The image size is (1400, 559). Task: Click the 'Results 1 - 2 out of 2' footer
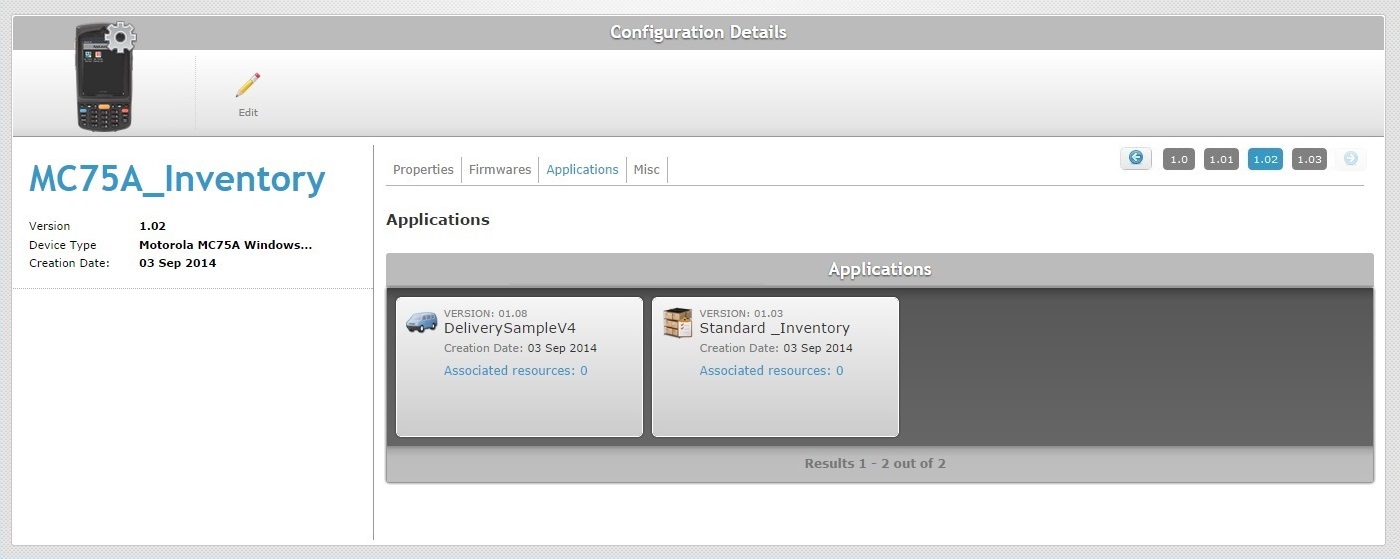pos(875,464)
